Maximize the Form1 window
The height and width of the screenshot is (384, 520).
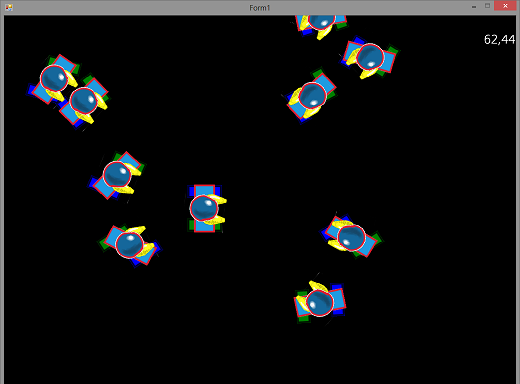[x=487, y=6]
